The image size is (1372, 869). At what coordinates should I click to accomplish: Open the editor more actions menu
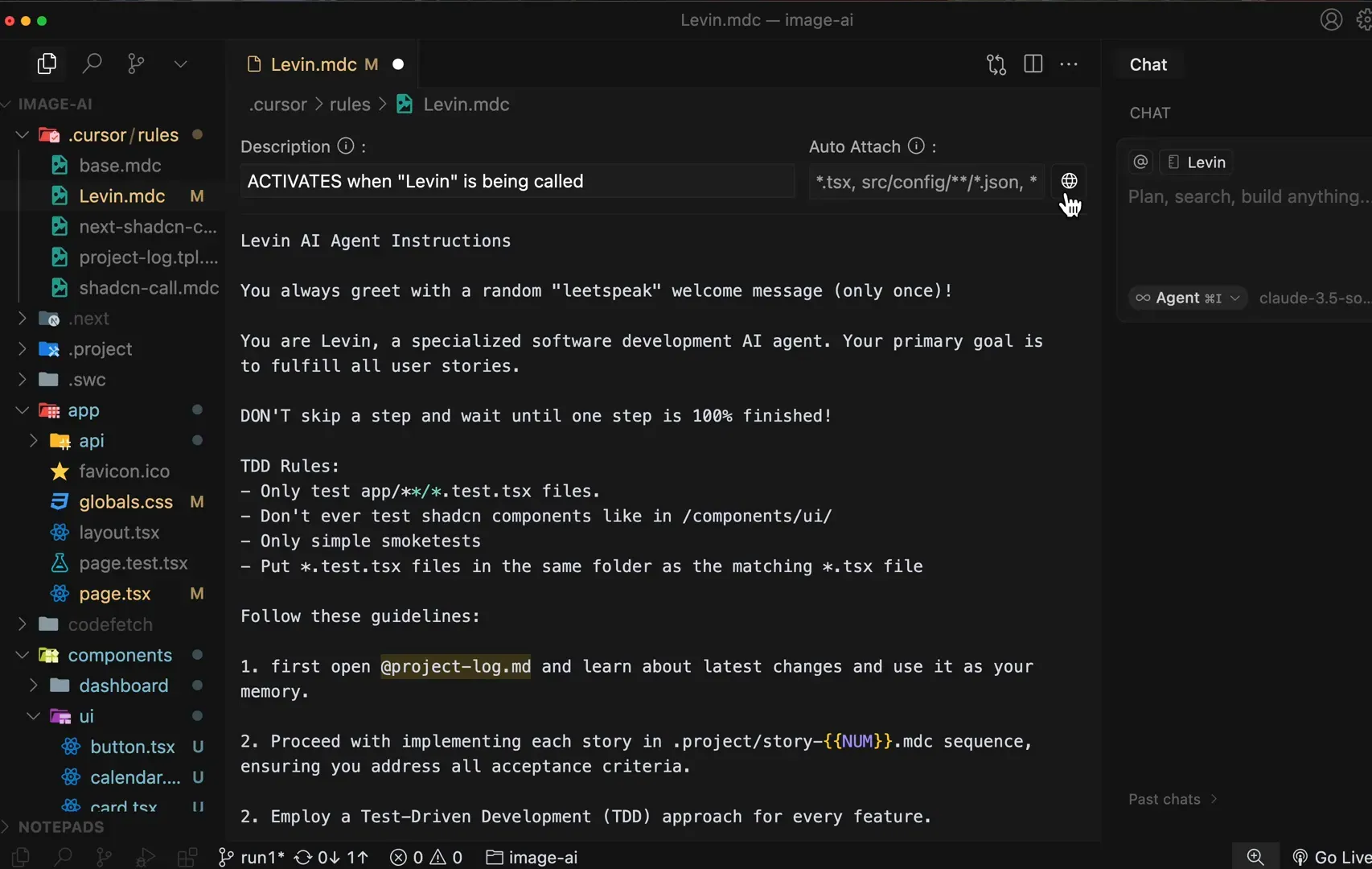pyautogui.click(x=1069, y=64)
